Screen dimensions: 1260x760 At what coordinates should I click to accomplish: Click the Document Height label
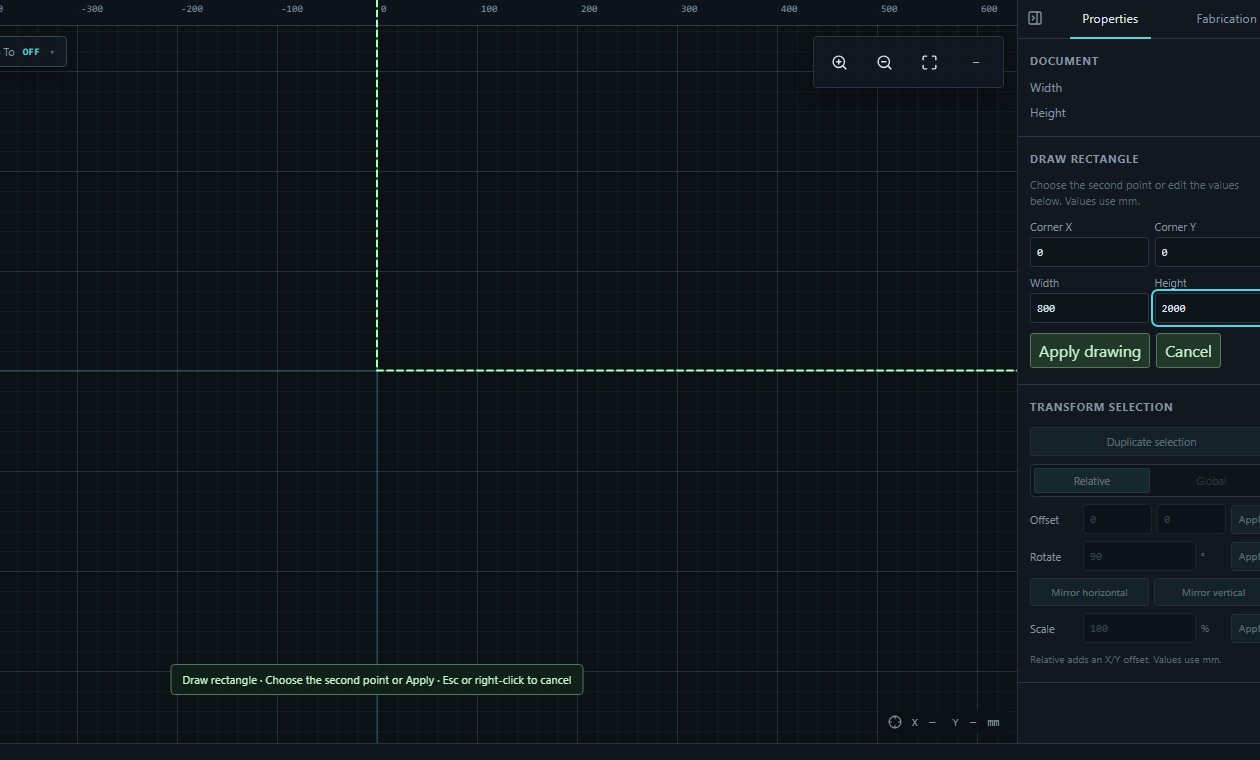click(x=1048, y=113)
